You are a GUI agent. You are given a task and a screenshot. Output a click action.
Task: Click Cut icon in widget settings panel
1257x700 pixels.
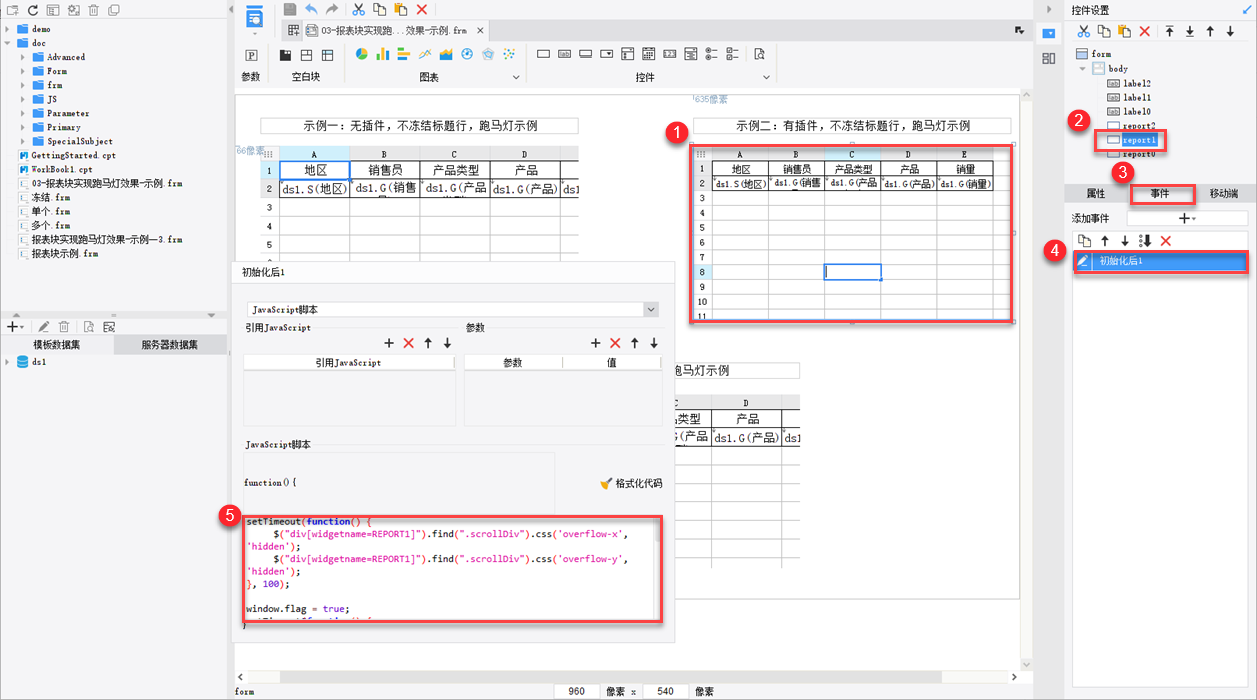tap(1083, 32)
